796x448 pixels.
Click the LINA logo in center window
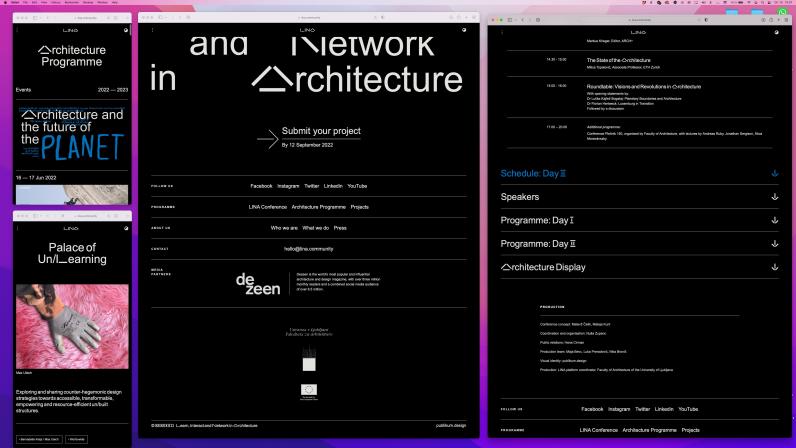[308, 30]
